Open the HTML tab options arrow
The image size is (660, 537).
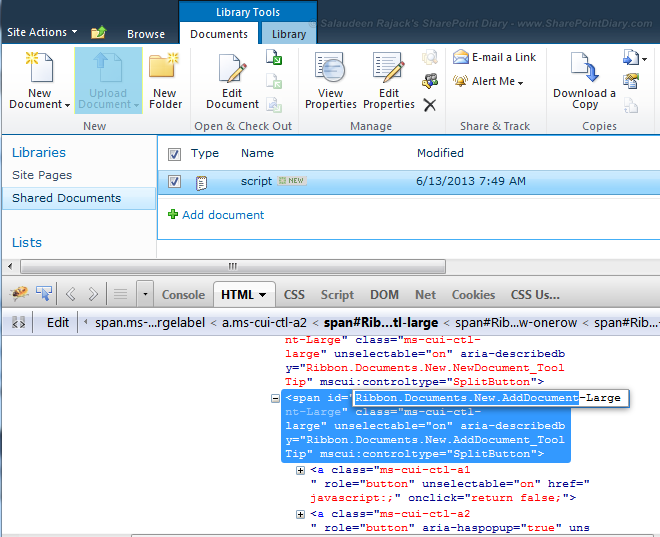263,295
